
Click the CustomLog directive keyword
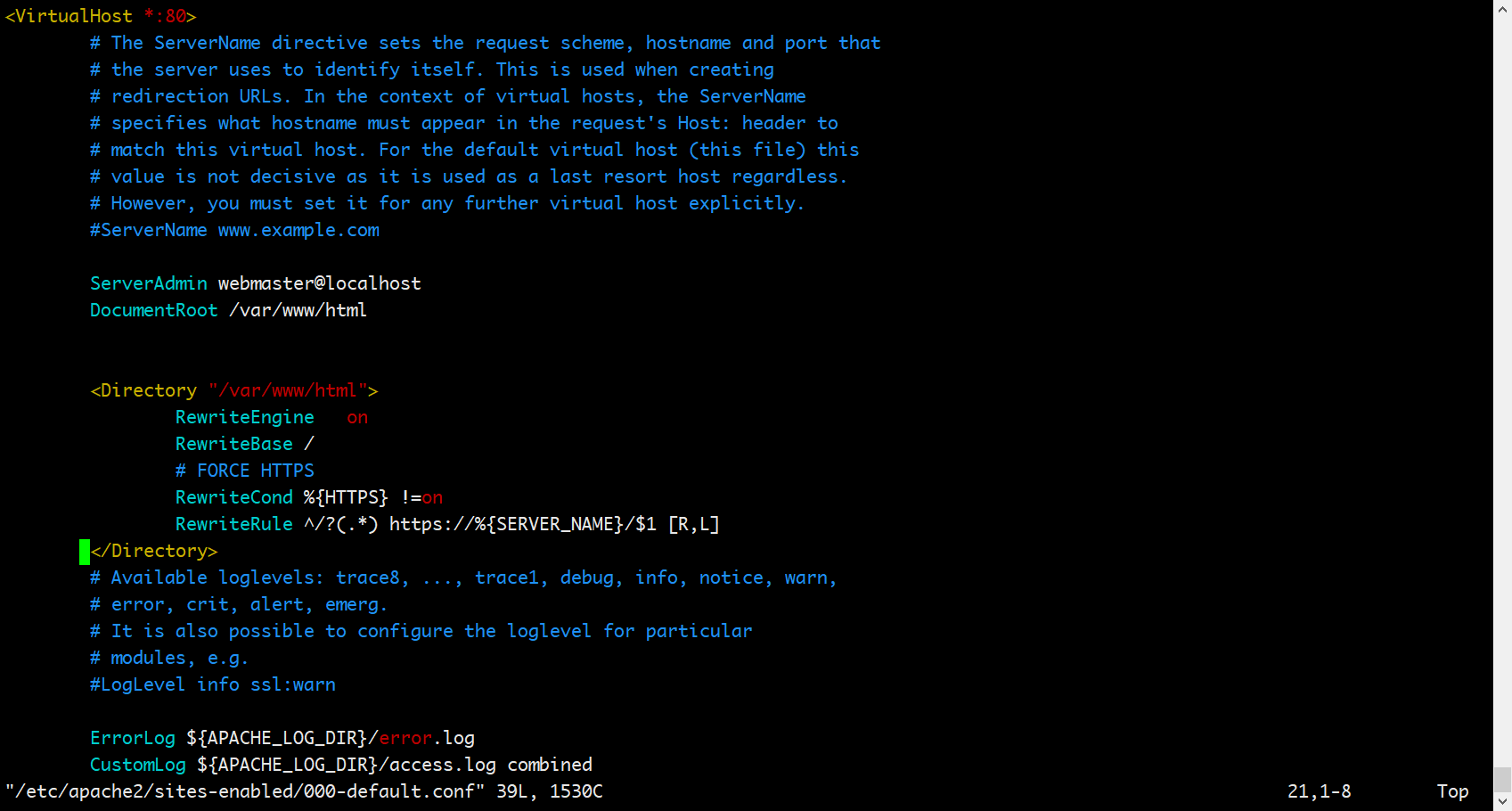pos(137,765)
